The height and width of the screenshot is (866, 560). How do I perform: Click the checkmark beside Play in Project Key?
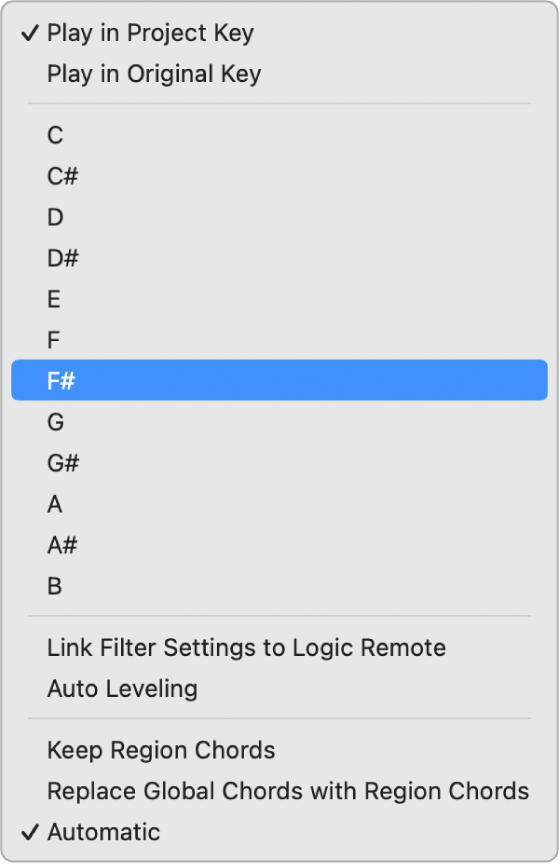pyautogui.click(x=30, y=33)
